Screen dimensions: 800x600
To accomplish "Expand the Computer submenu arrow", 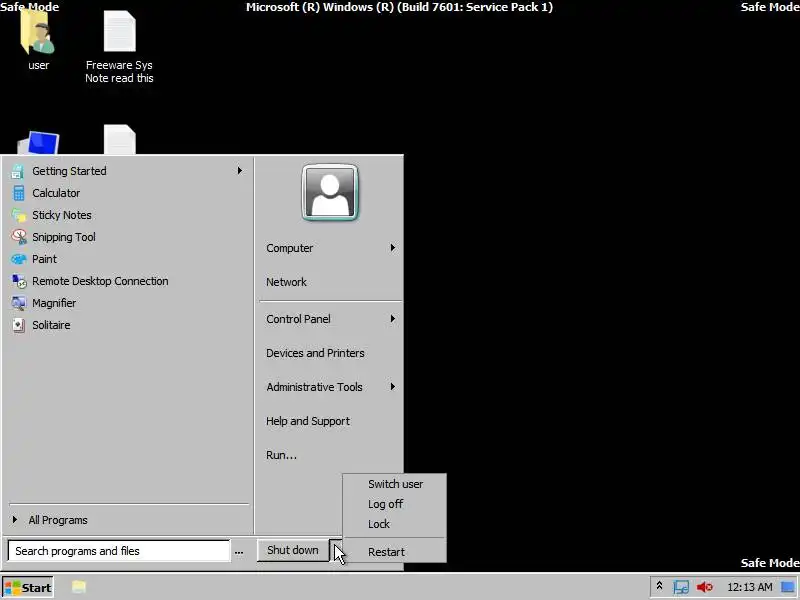I will coord(392,248).
